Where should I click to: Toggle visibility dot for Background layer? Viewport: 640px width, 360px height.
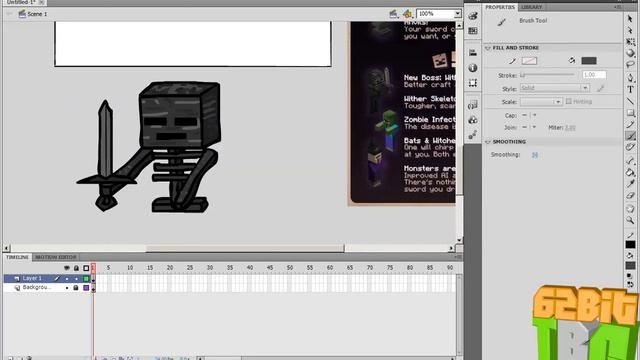(x=67, y=288)
